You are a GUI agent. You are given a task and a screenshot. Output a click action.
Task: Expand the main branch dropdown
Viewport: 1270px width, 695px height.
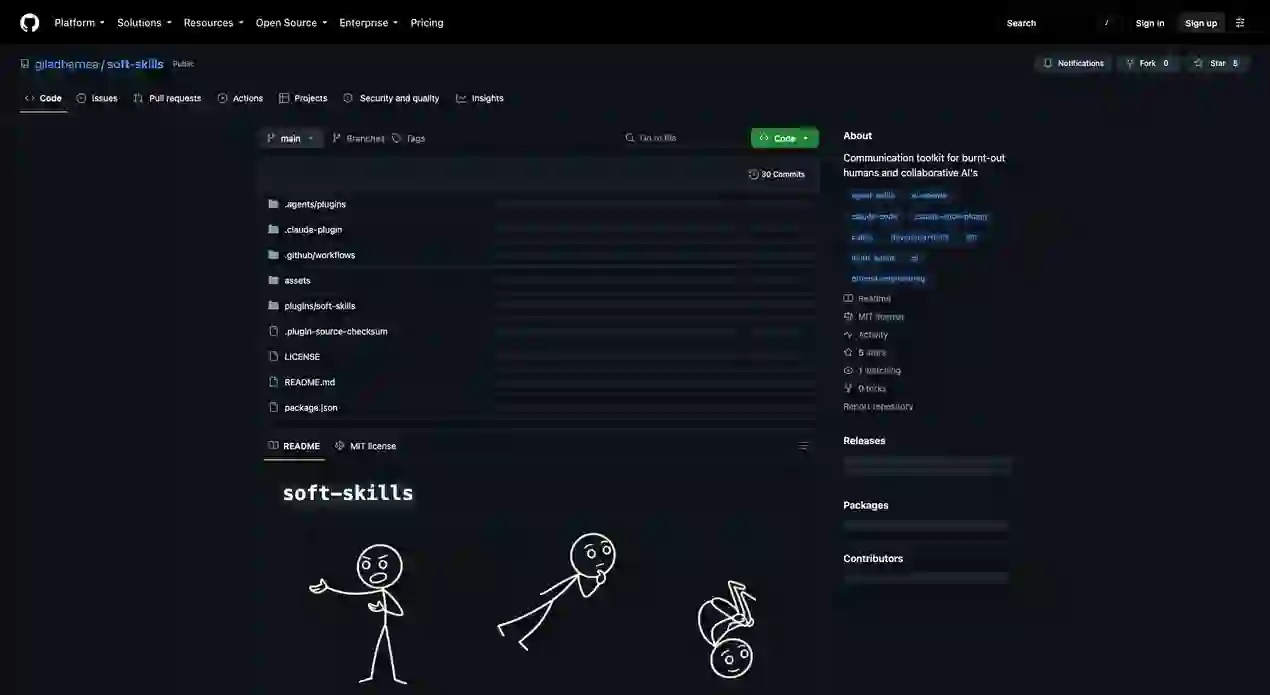coord(291,138)
